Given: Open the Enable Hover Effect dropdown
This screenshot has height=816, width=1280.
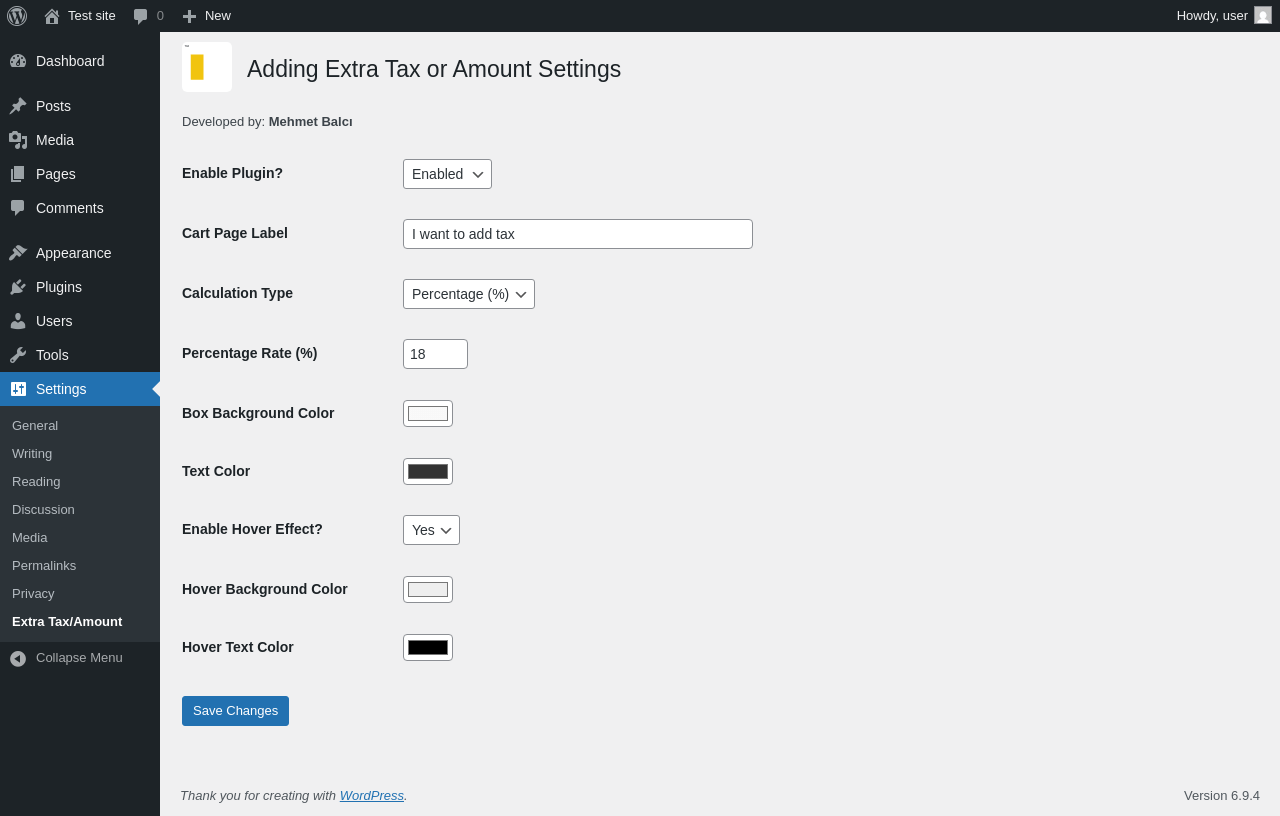Looking at the screenshot, I should [431, 530].
